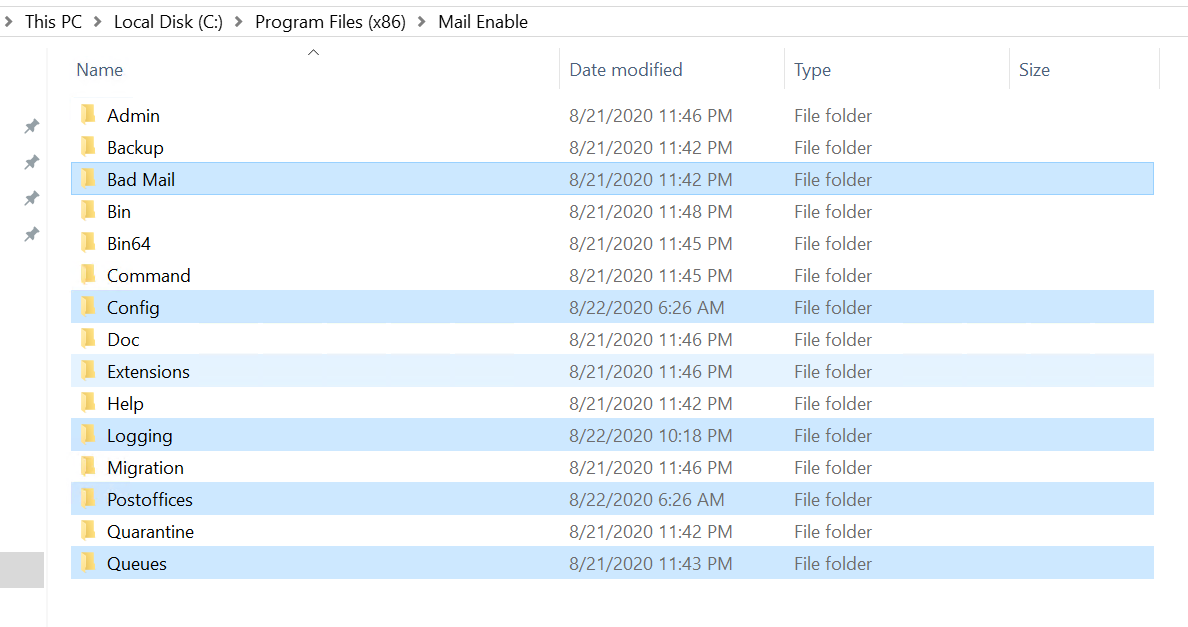
Task: Click the Quarantine folder icon
Action: click(x=88, y=531)
